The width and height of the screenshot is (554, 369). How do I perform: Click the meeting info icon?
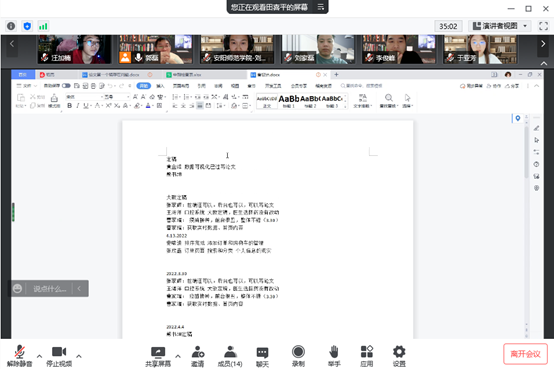pyautogui.click(x=11, y=26)
